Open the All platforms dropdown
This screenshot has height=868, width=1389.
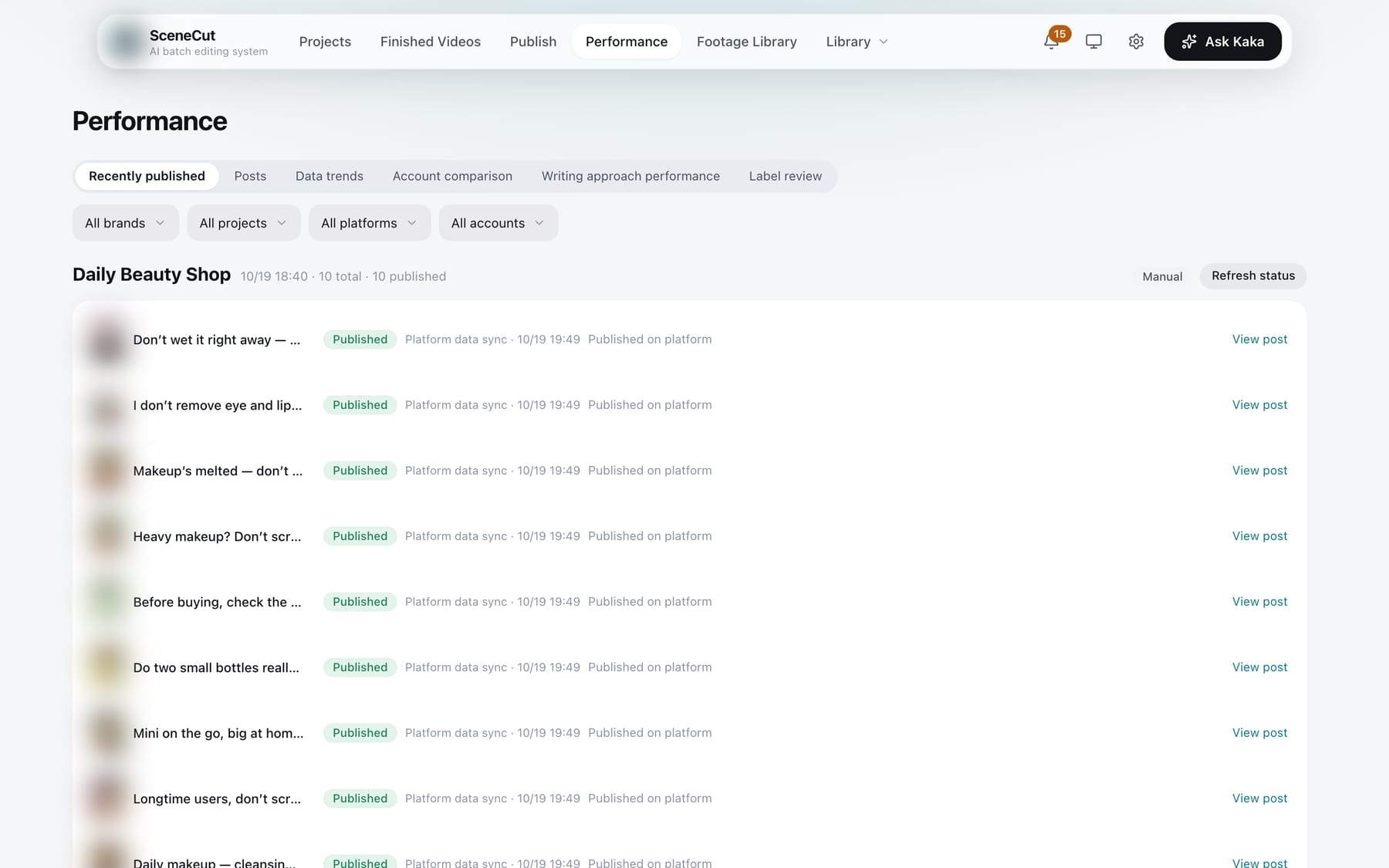(370, 223)
